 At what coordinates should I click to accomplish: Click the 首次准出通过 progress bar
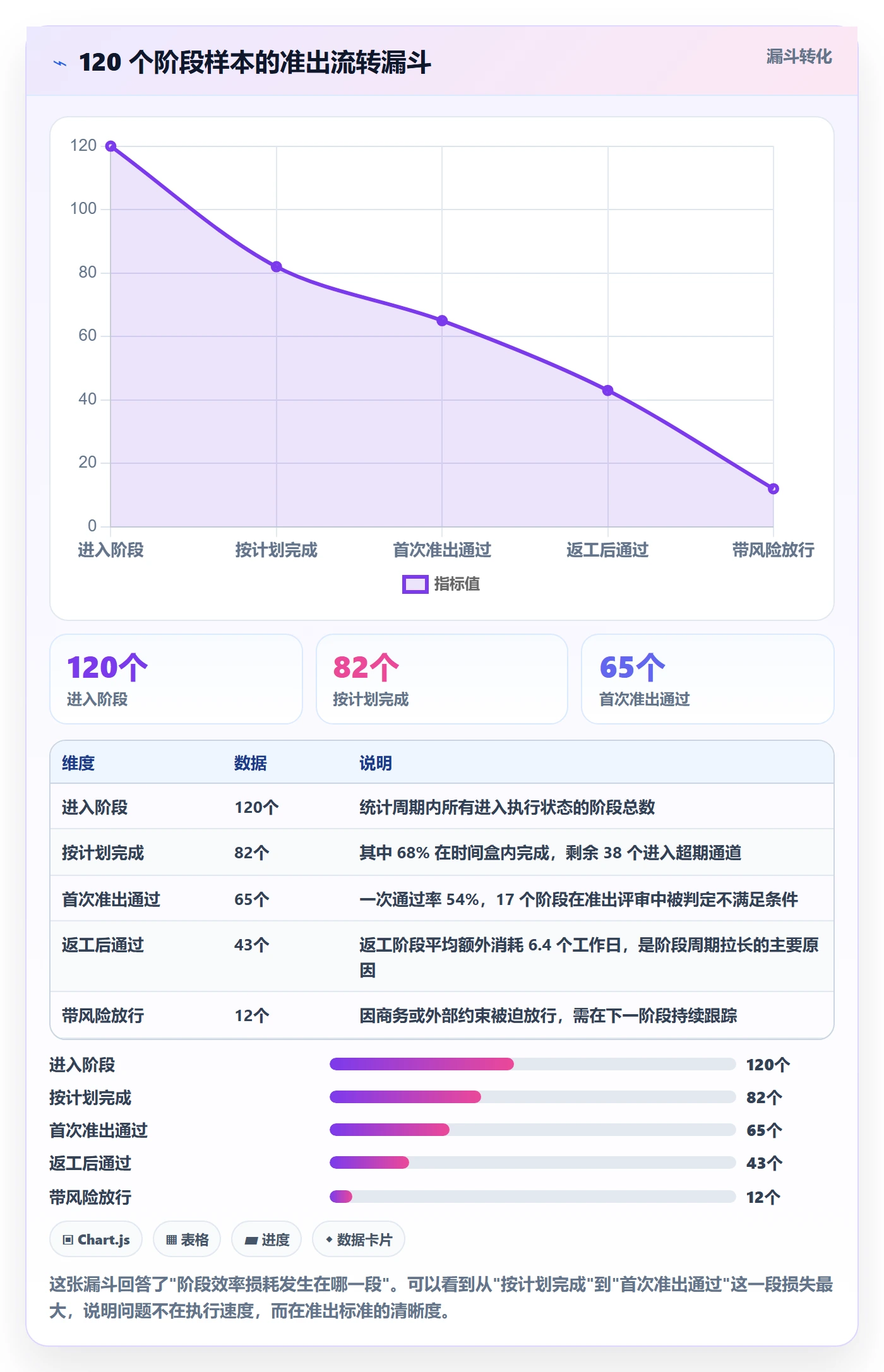pyautogui.click(x=532, y=1130)
